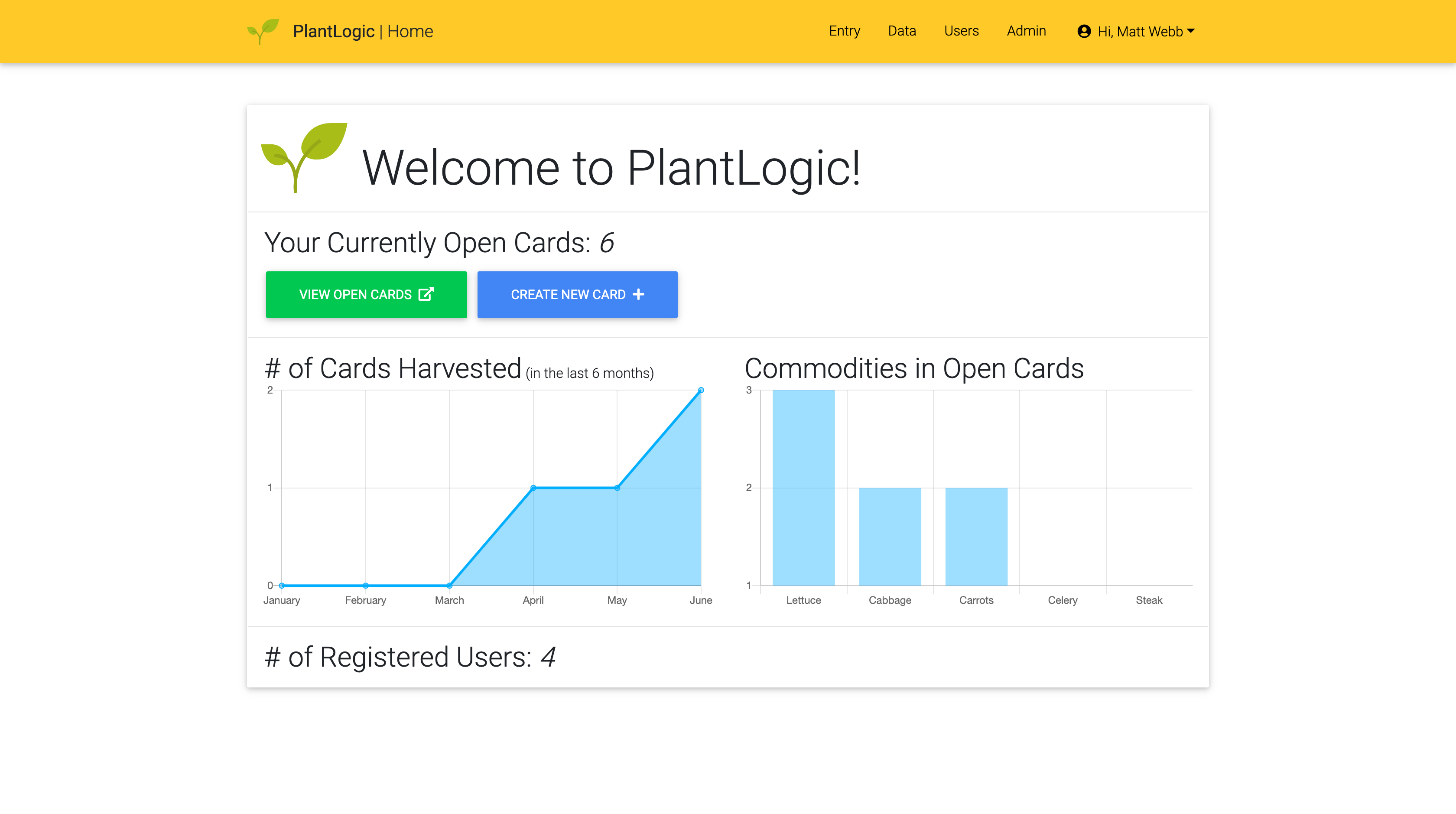Click the large sprout icon beside Welcome heading
Screen dimensions: 1456x814
click(304, 157)
